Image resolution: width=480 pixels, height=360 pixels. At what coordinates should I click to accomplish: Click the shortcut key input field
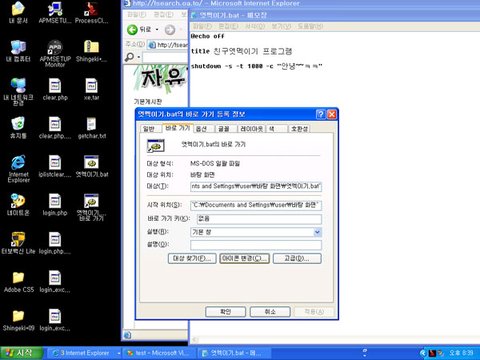256,219
